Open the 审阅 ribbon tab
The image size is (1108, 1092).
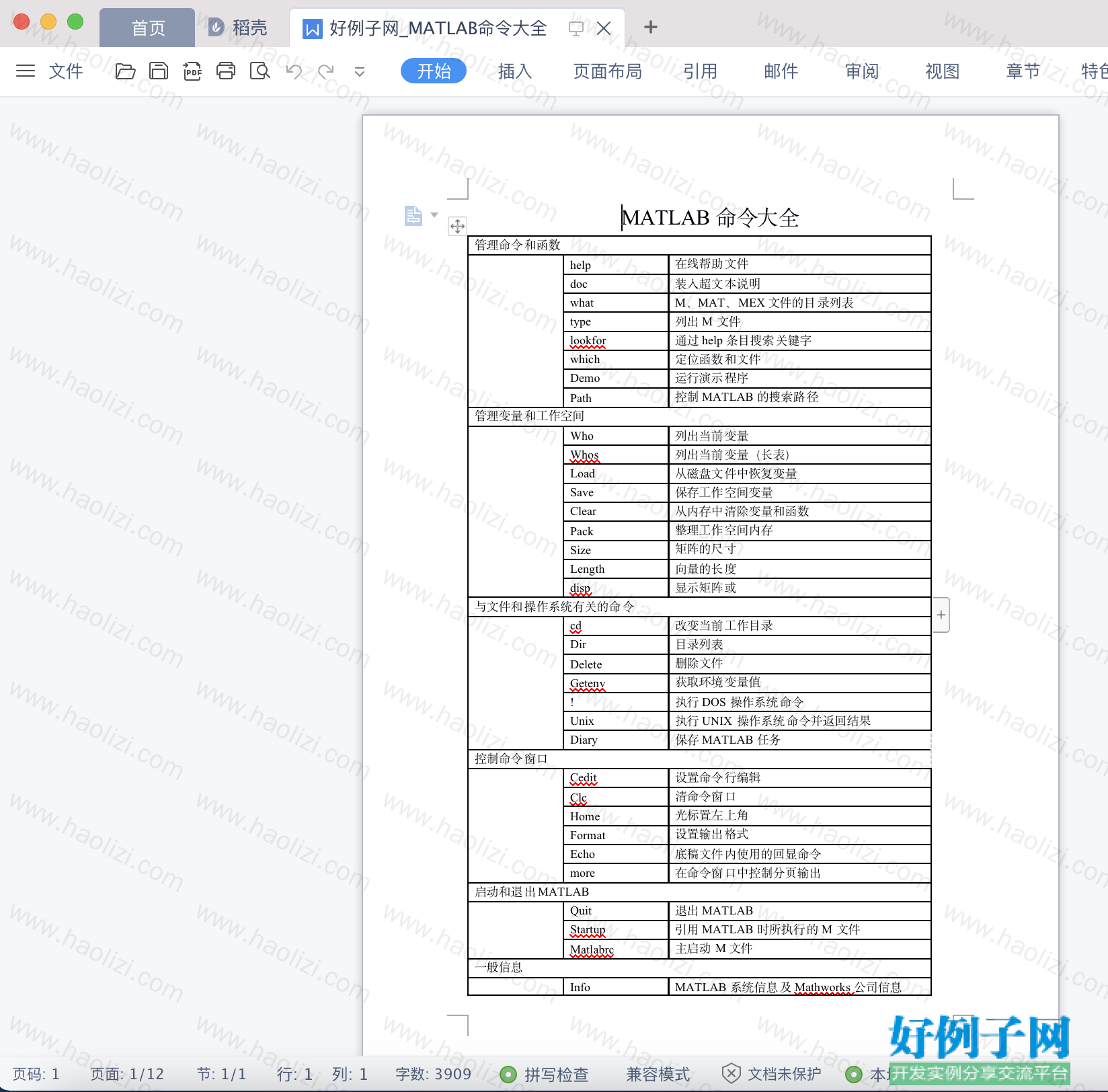[x=862, y=71]
